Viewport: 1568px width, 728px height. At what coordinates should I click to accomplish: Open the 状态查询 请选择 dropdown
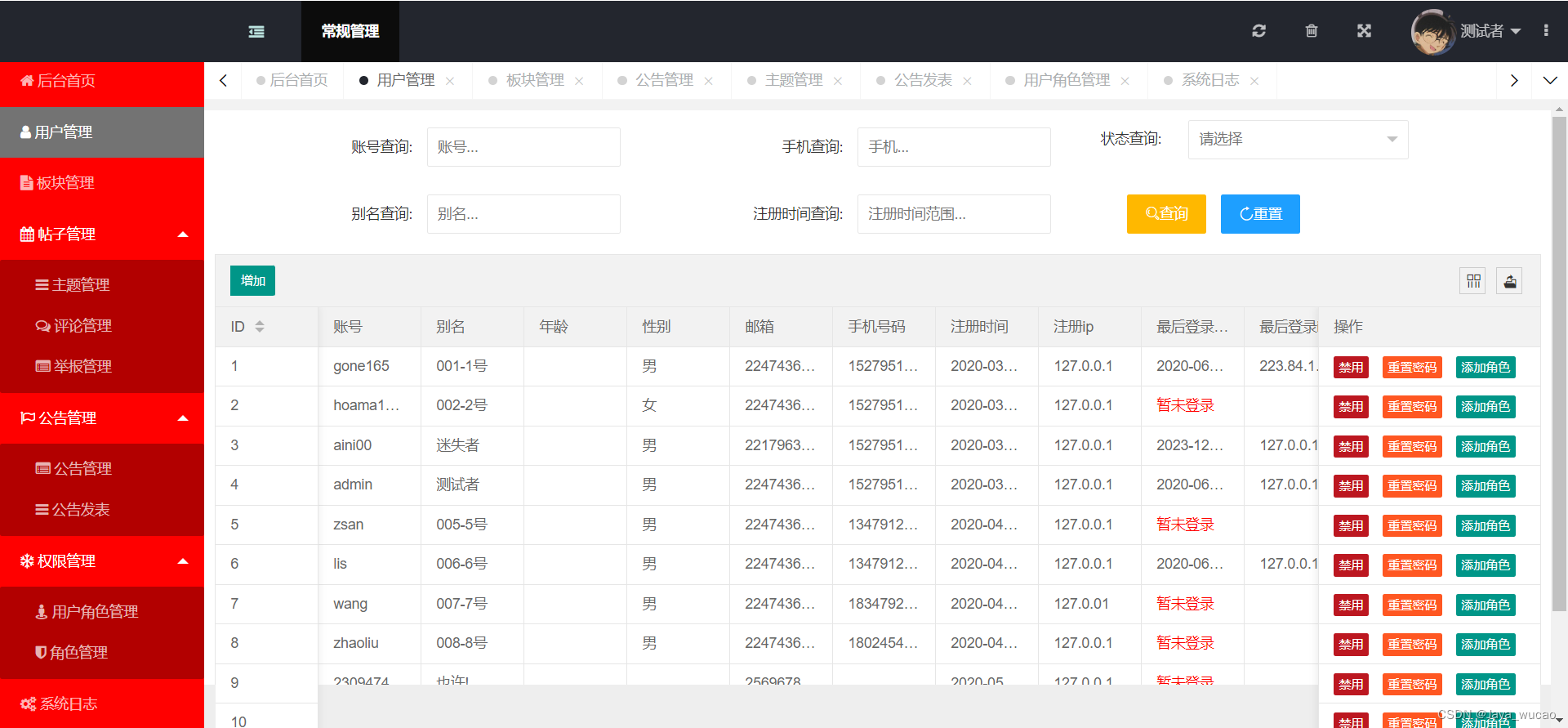[1298, 140]
